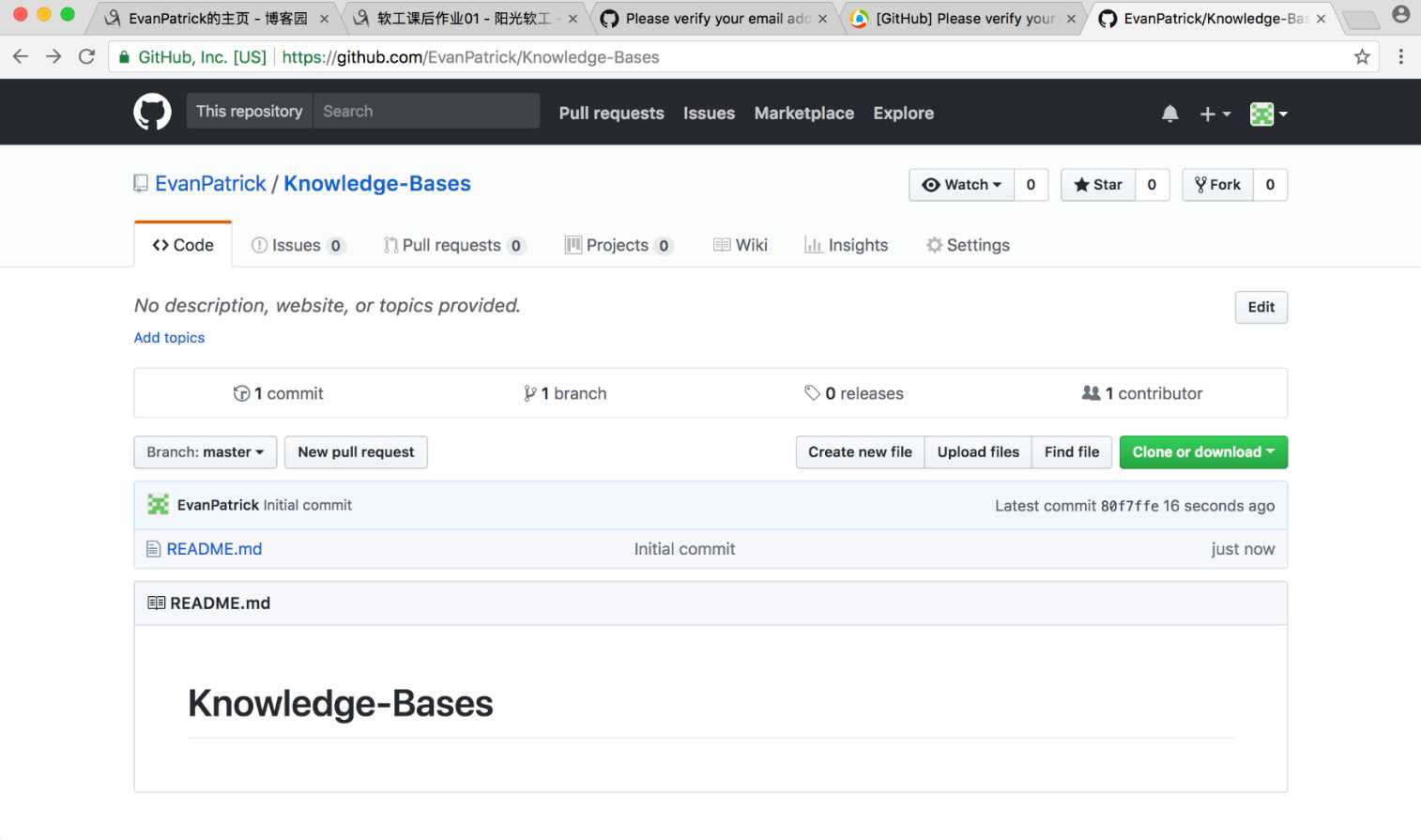
Task: Click the Star count 0
Action: [x=1152, y=185]
